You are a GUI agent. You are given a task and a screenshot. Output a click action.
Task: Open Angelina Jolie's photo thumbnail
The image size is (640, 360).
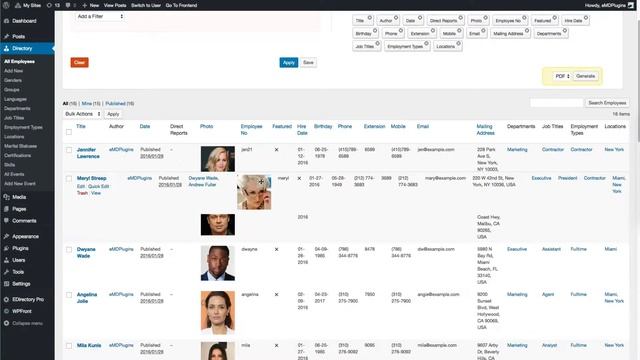coord(218,312)
